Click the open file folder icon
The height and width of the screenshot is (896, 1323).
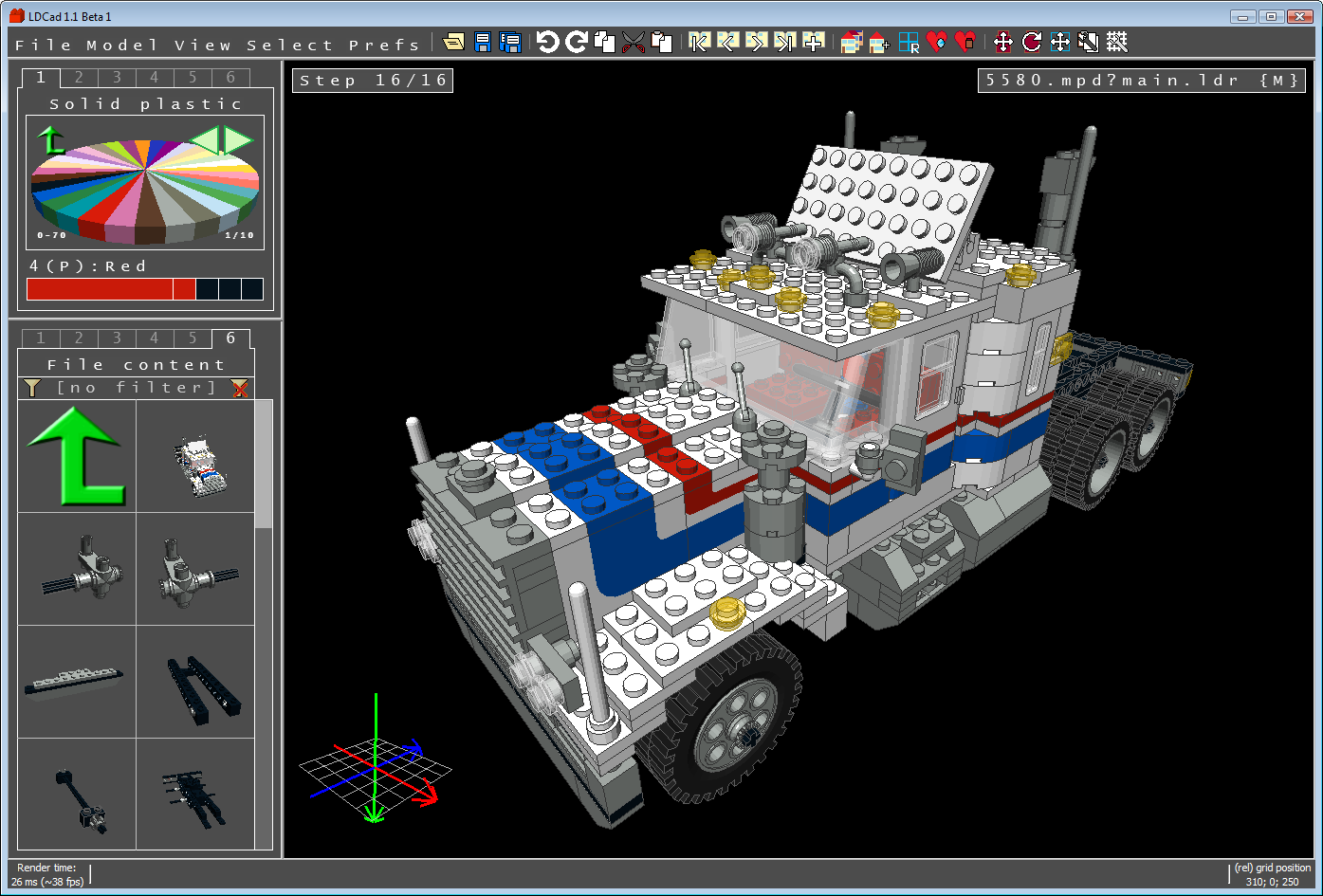453,42
